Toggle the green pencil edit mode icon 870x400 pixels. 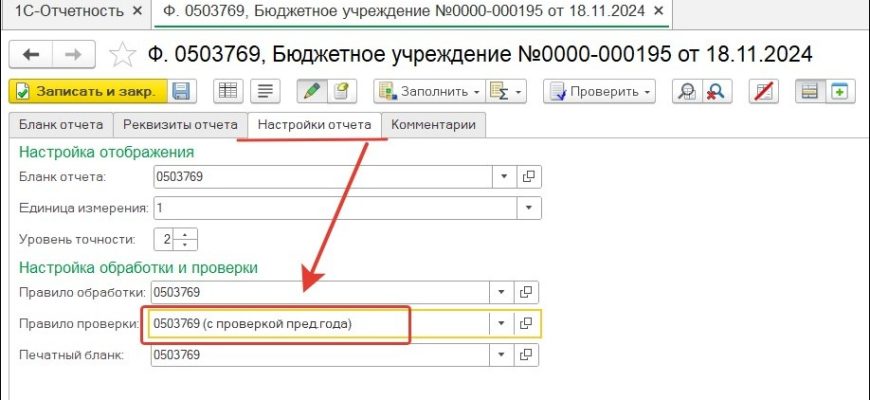point(313,91)
